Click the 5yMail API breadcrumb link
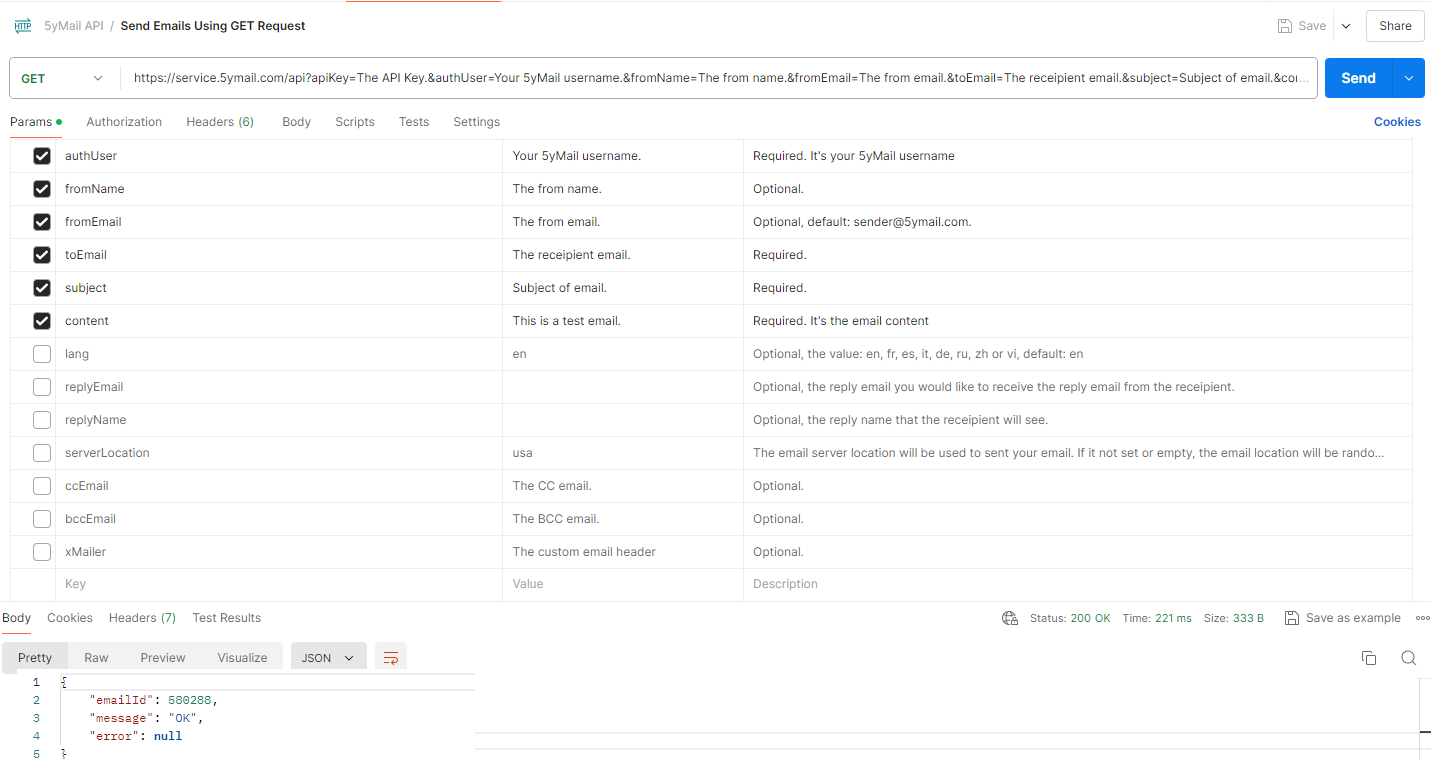 pos(74,26)
